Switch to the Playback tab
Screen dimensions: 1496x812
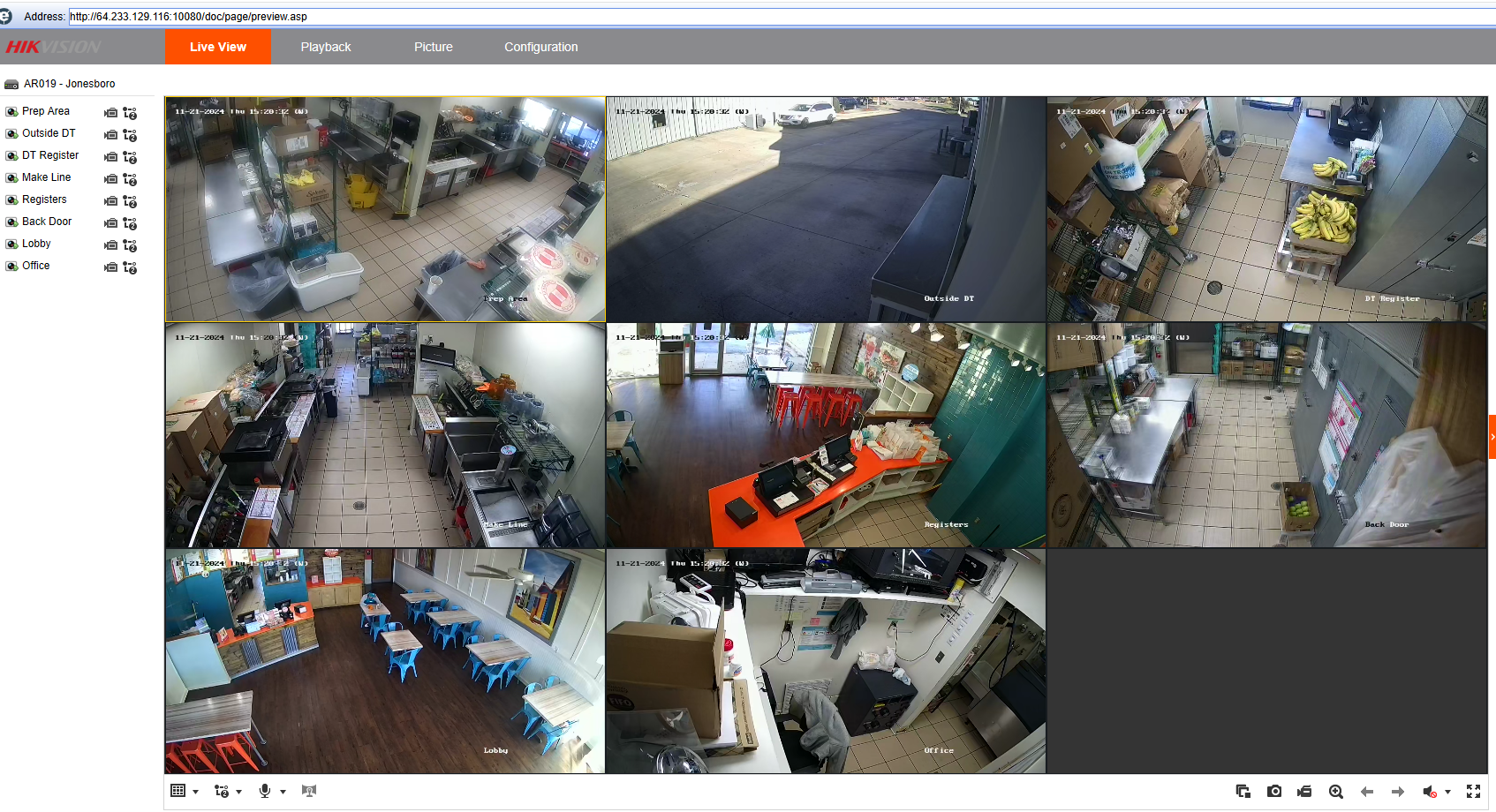(x=325, y=47)
